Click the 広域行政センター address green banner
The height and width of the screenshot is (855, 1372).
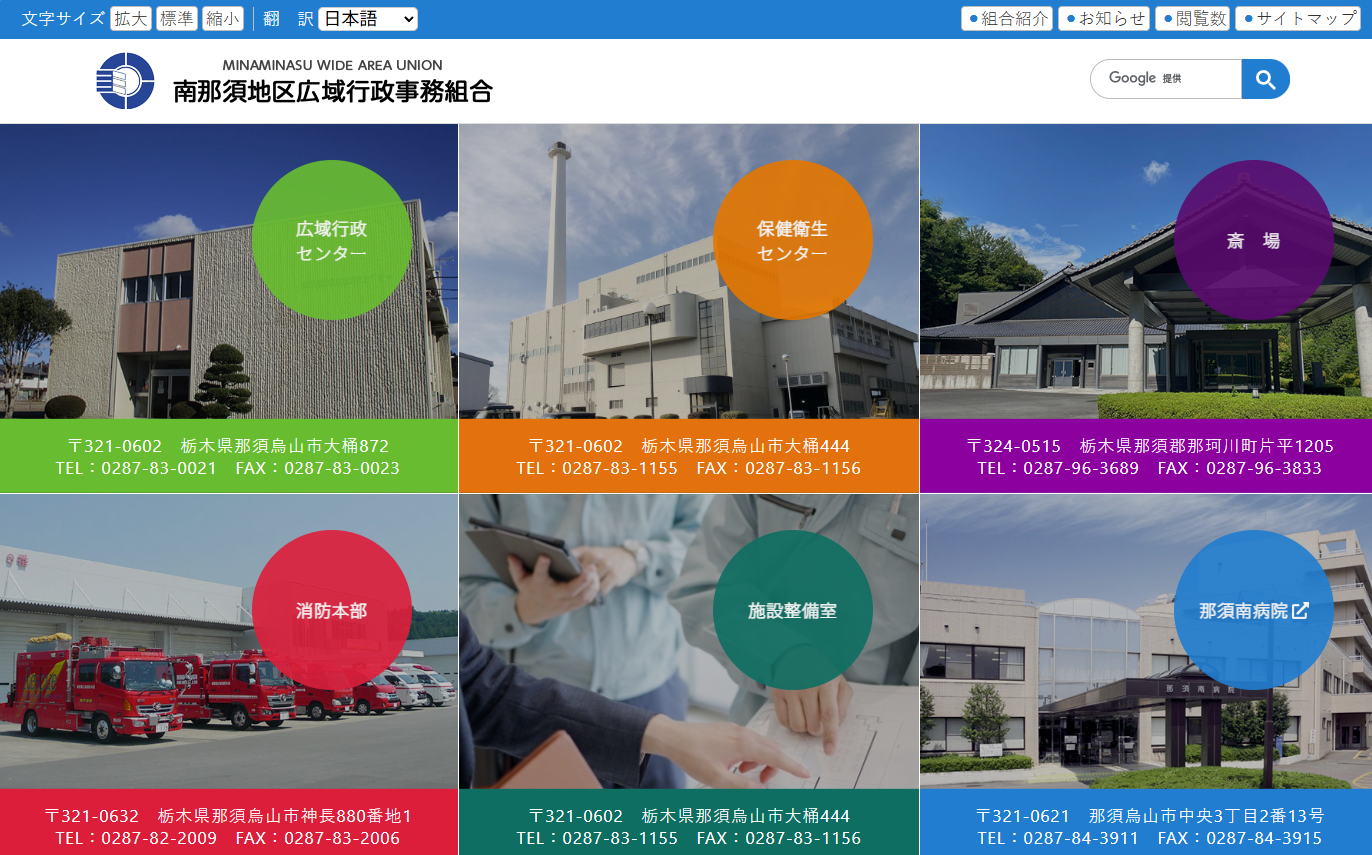(x=228, y=456)
